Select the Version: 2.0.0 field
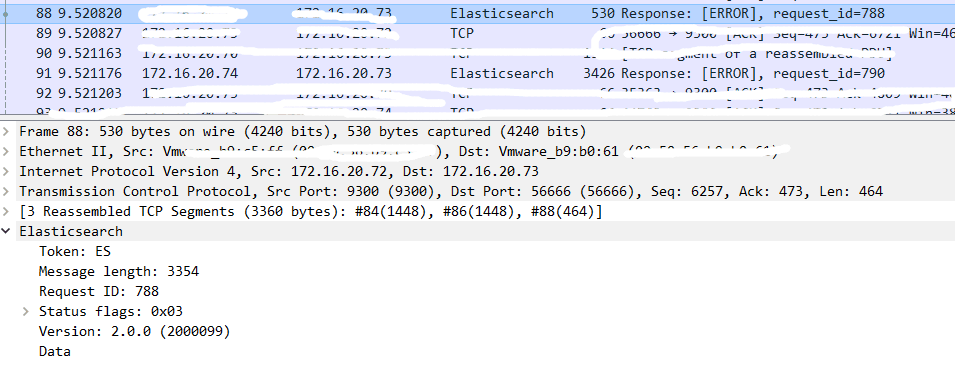955x382 pixels. click(135, 331)
